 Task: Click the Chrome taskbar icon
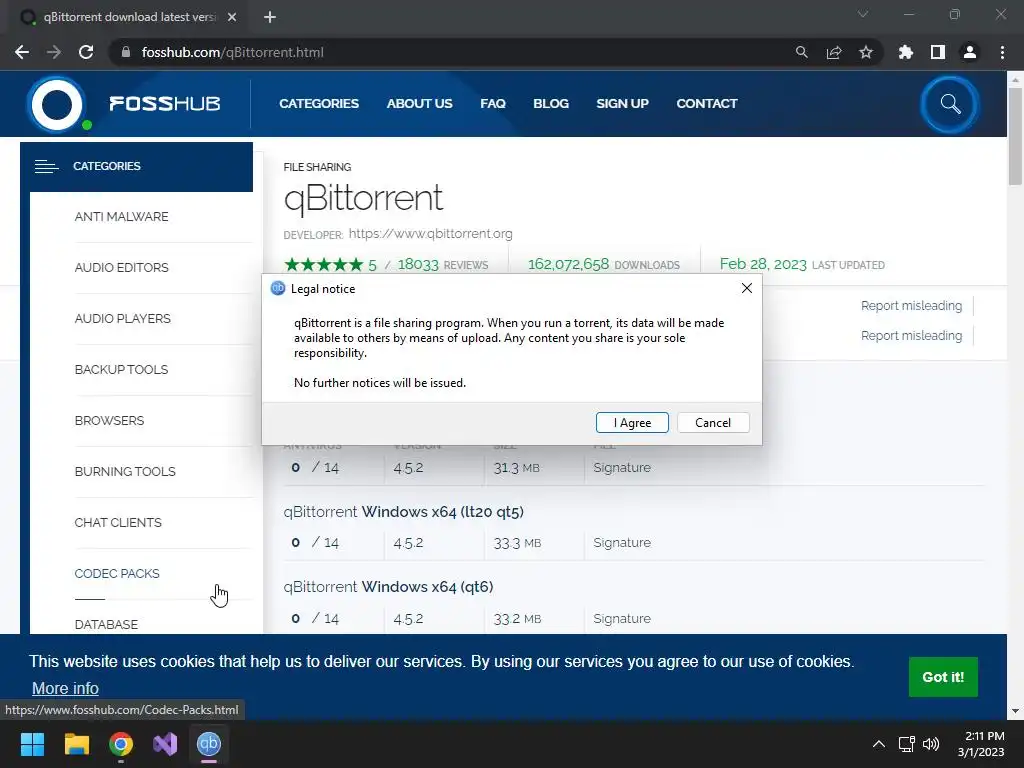[121, 744]
